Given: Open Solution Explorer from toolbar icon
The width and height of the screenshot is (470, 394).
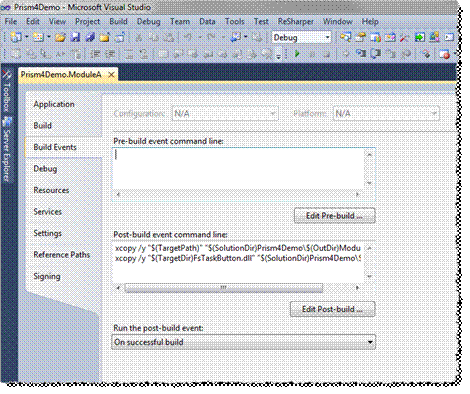Looking at the screenshot, I should [x=346, y=37].
